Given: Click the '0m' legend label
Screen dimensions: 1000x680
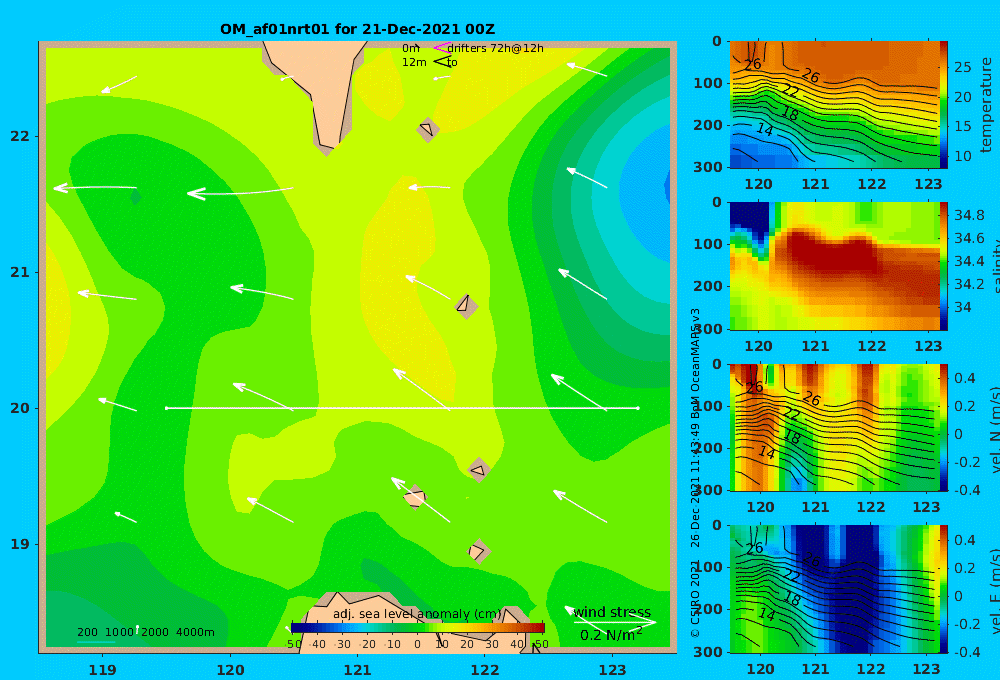Looking at the screenshot, I should tap(411, 48).
